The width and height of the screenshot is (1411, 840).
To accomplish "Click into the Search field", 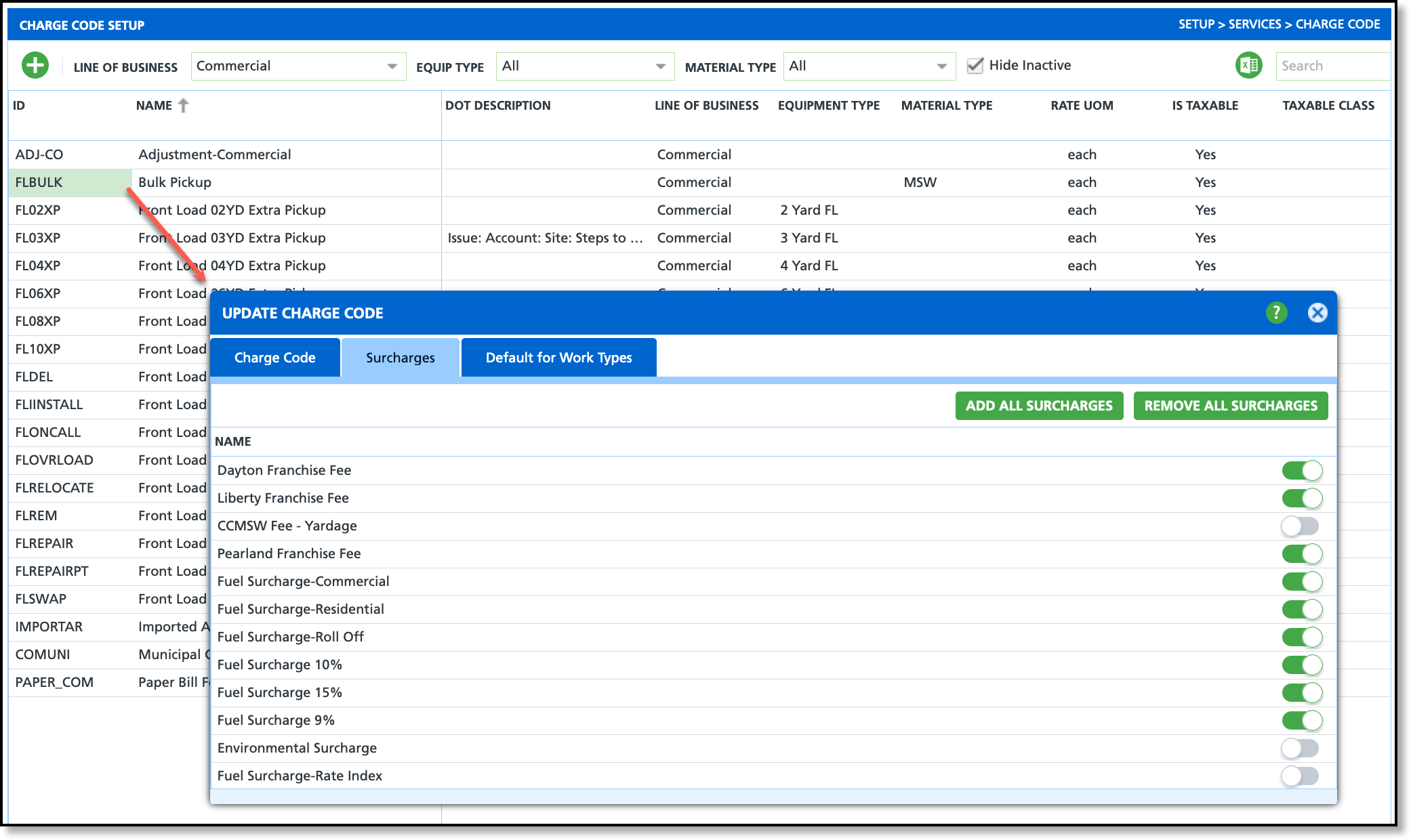I will pyautogui.click(x=1330, y=66).
